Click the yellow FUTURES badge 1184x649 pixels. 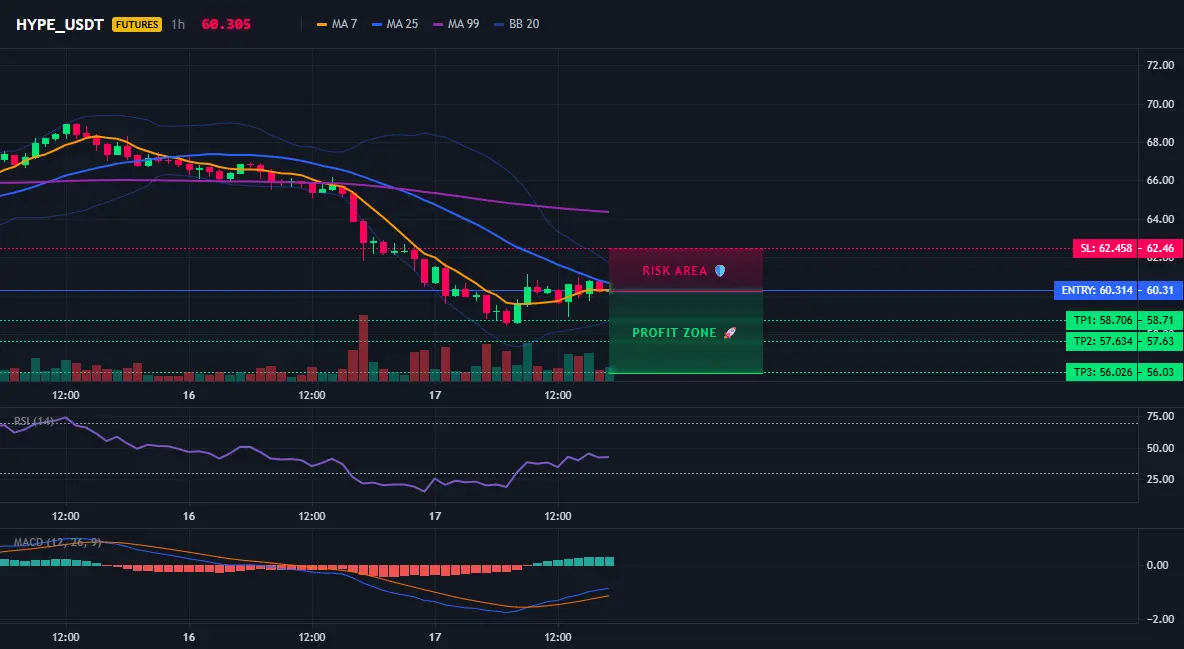[137, 24]
